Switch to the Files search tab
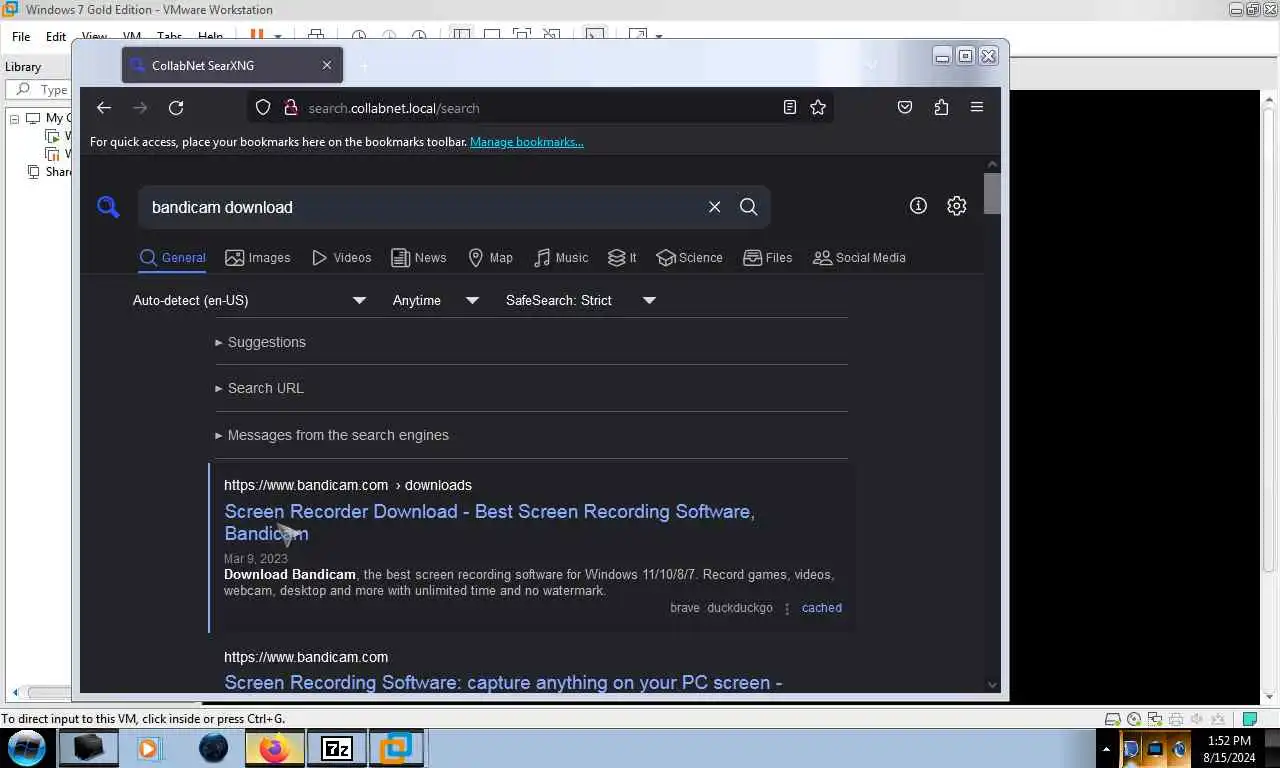This screenshot has width=1280, height=768. point(768,257)
